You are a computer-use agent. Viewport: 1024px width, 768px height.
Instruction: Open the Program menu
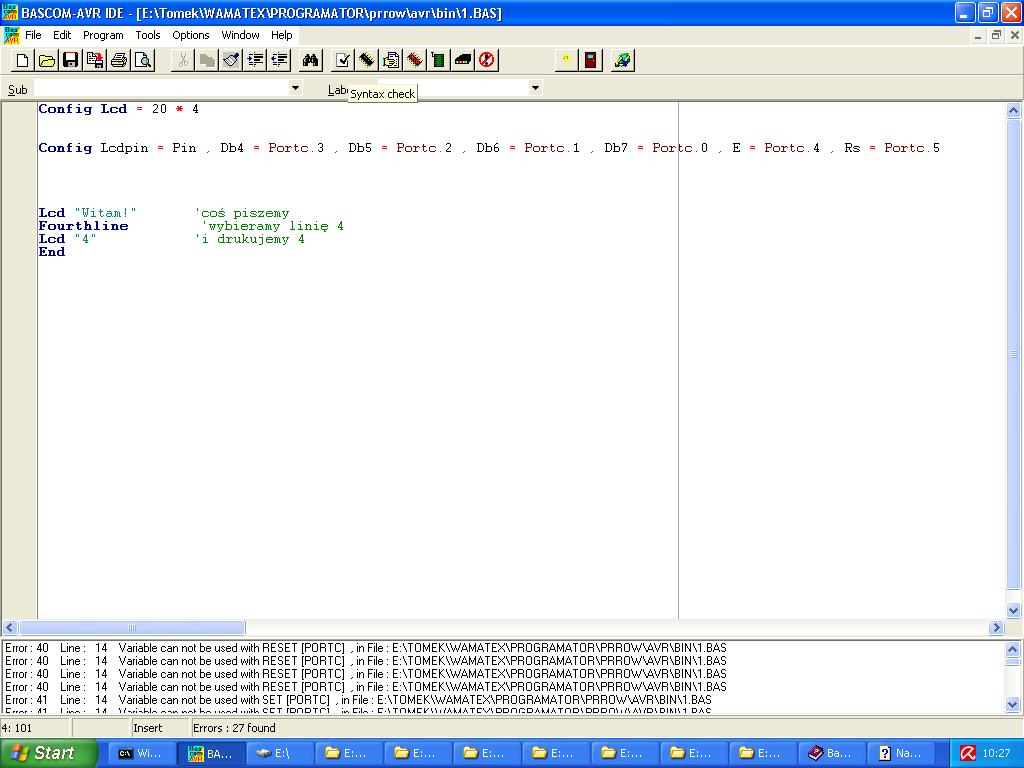[x=103, y=35]
